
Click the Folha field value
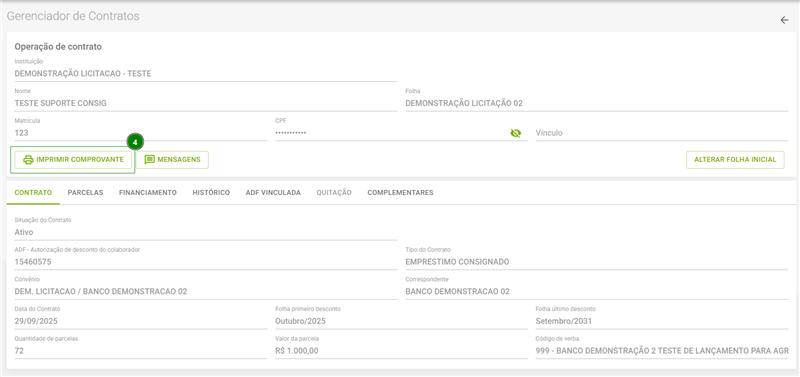(x=596, y=104)
